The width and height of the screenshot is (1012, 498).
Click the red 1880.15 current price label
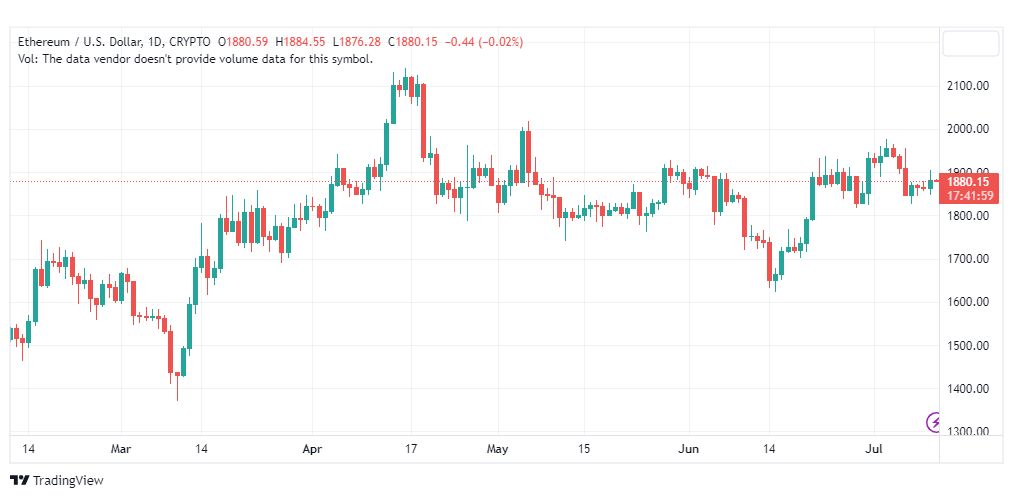coord(970,182)
